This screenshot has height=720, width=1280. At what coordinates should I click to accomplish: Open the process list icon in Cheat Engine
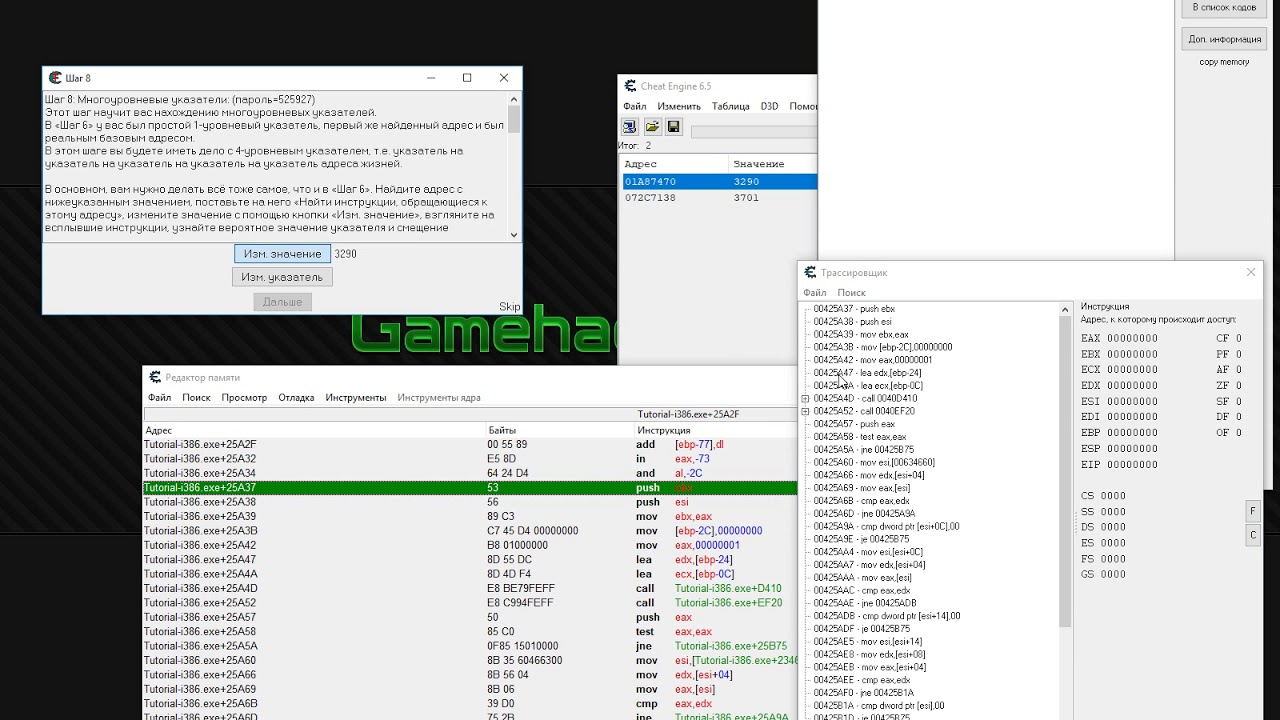(x=630, y=127)
